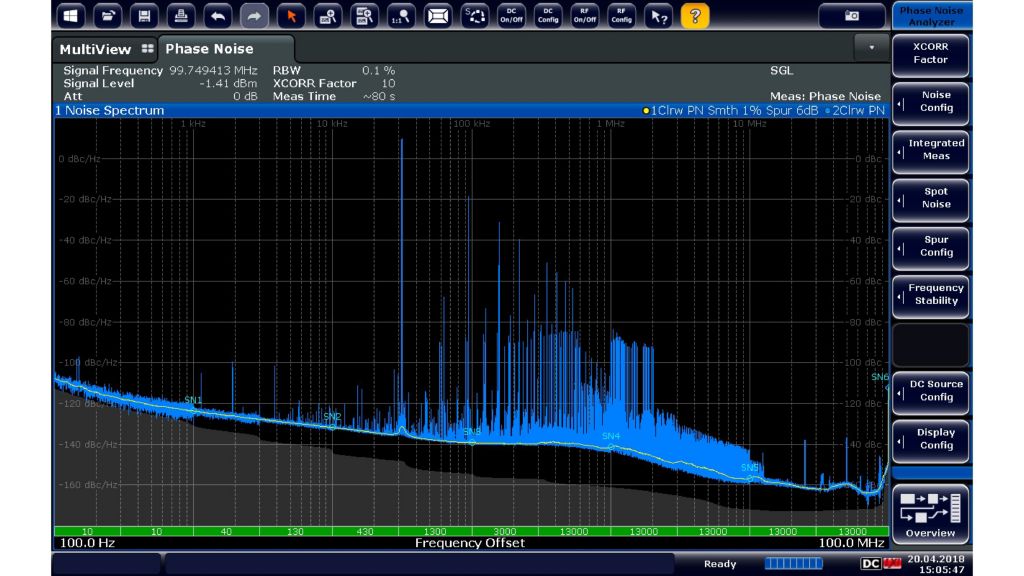This screenshot has width=1024, height=576.
Task: Click the green 430 cross-correlation count segment
Action: tap(365, 532)
